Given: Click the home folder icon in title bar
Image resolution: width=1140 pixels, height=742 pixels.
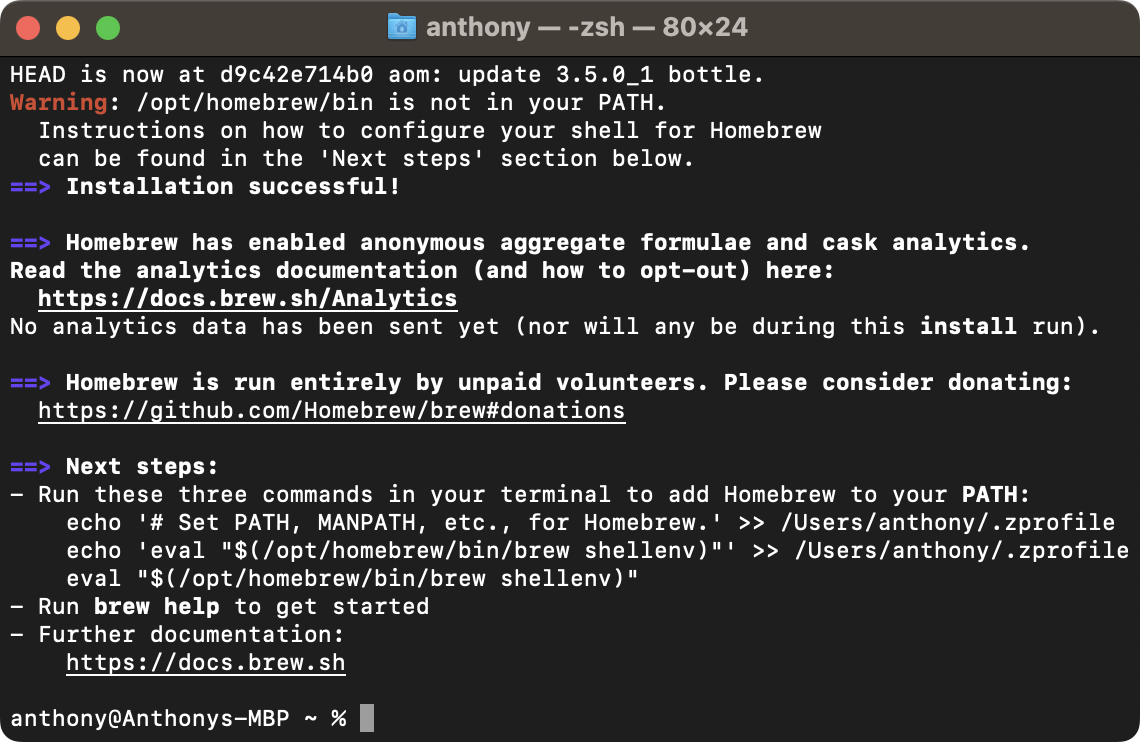Looking at the screenshot, I should coord(401,27).
